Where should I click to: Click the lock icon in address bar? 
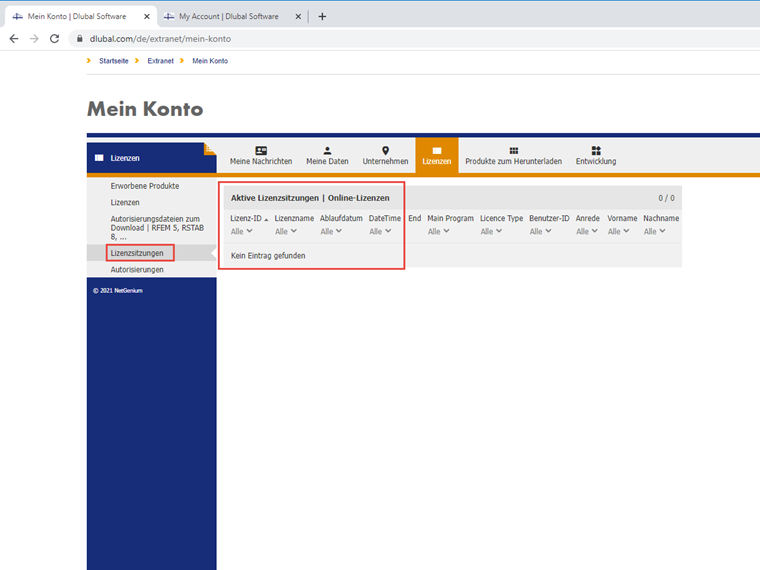(x=79, y=39)
